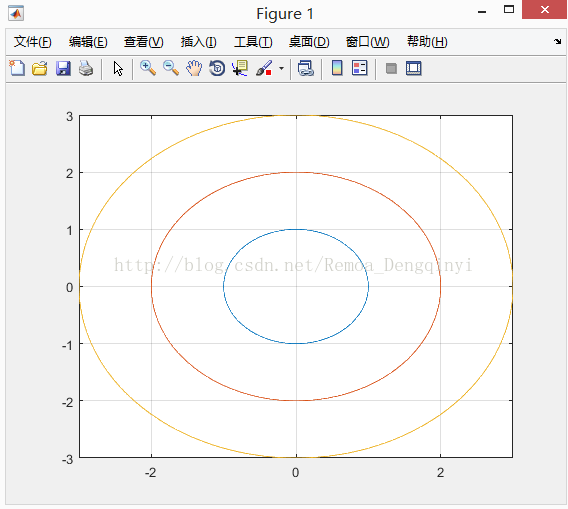Open the 文件(F) menu
Image resolution: width=568 pixels, height=509 pixels.
point(33,42)
